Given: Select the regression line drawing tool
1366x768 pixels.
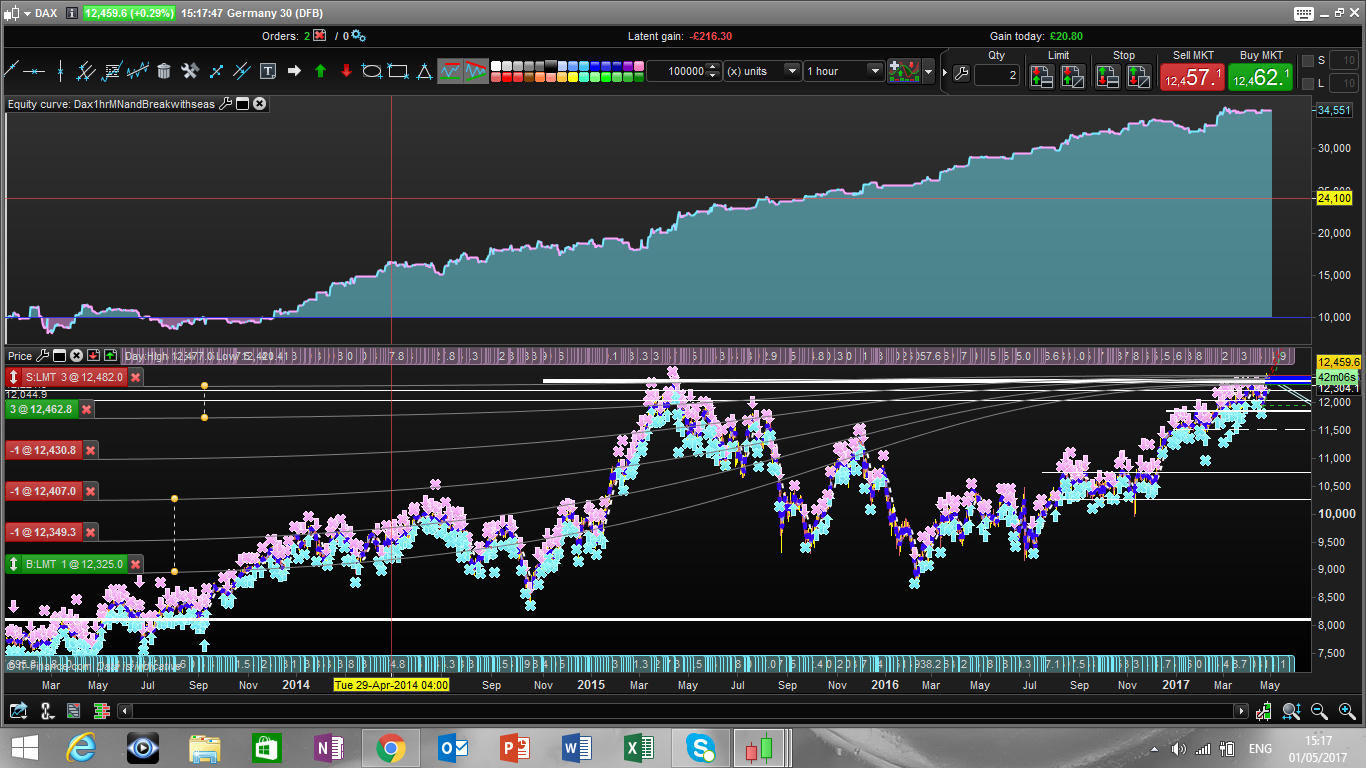Looking at the screenshot, I should 138,71.
